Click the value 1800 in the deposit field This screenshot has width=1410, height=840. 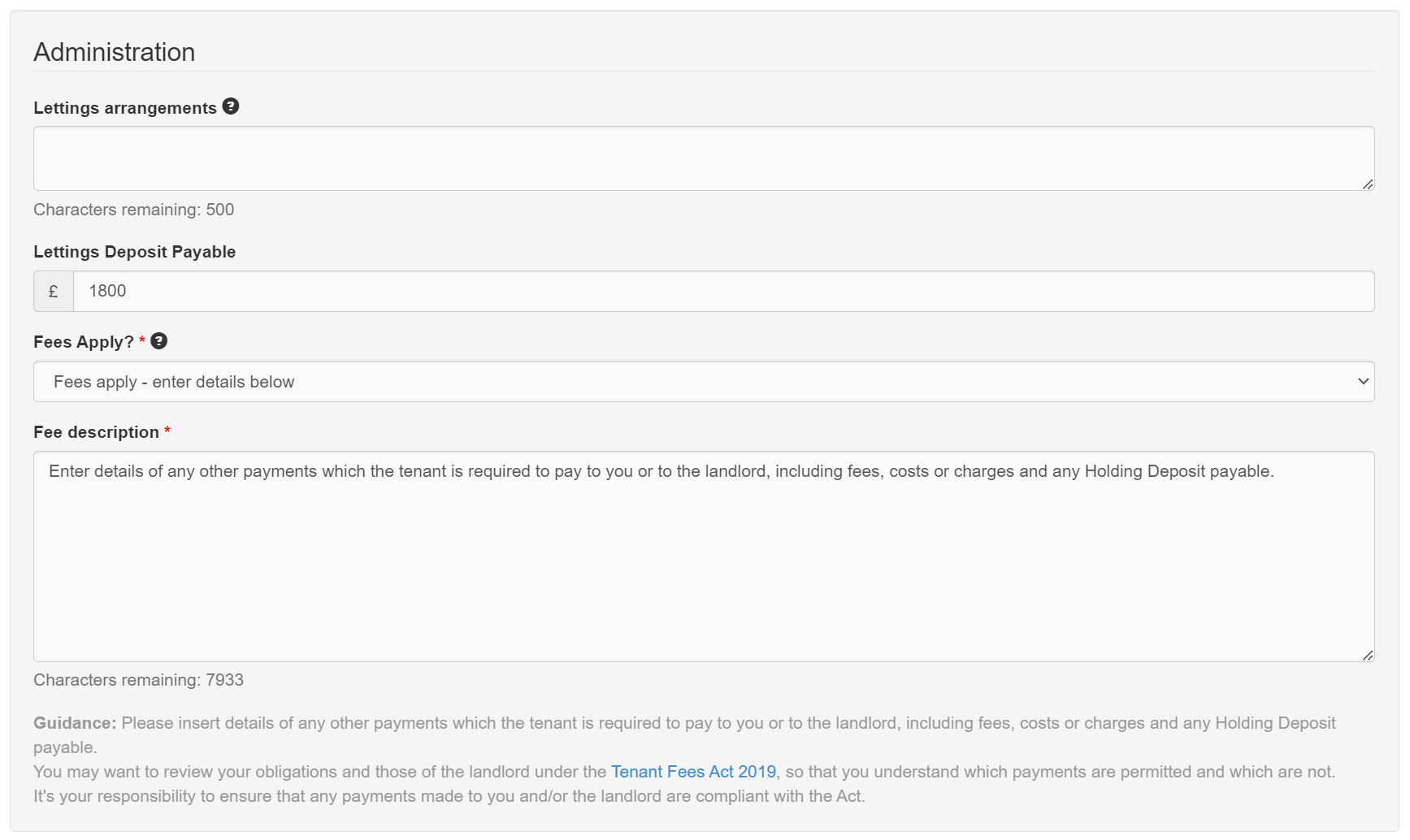pyautogui.click(x=107, y=290)
